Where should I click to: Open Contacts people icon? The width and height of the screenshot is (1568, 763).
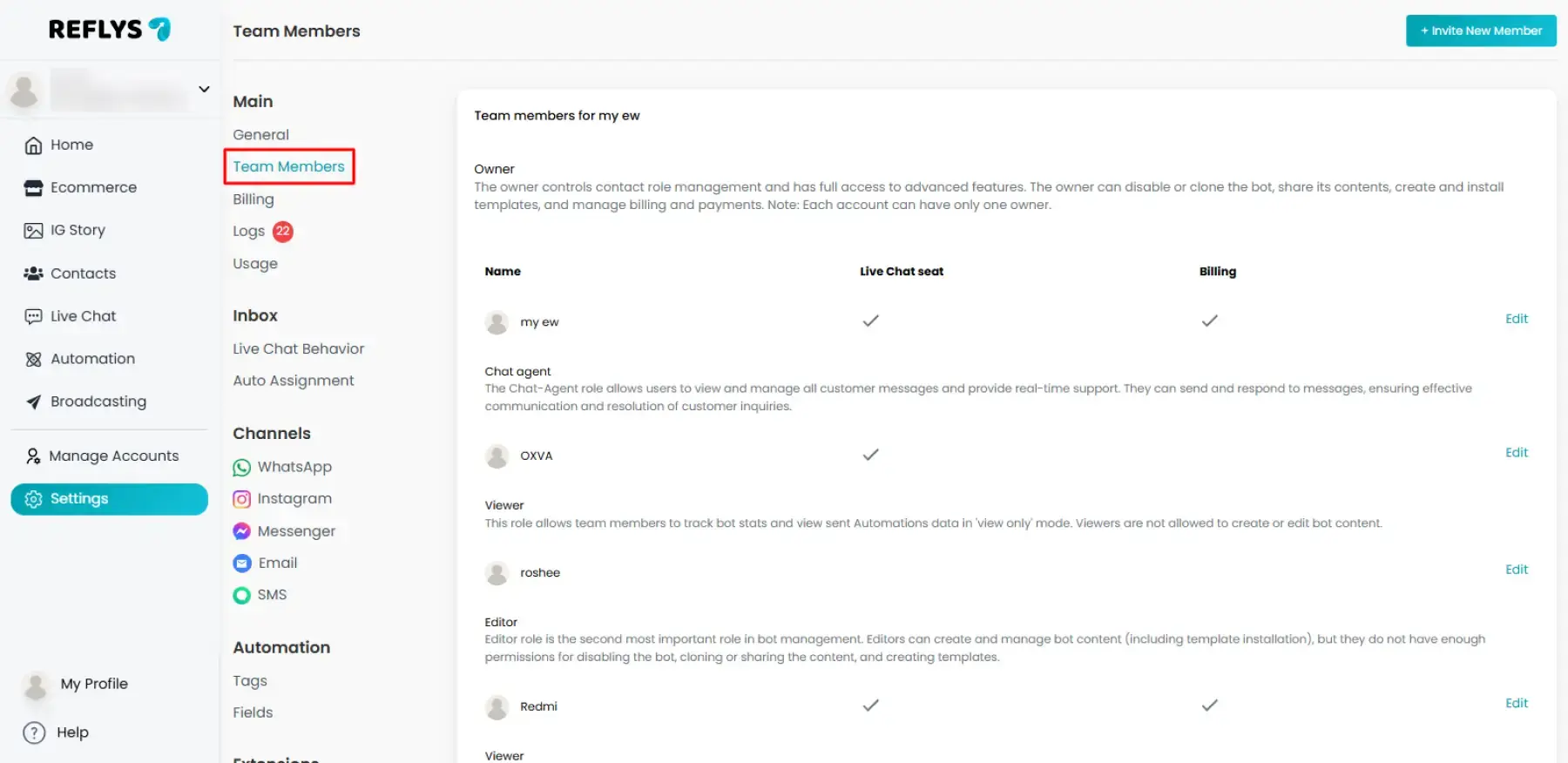33,273
